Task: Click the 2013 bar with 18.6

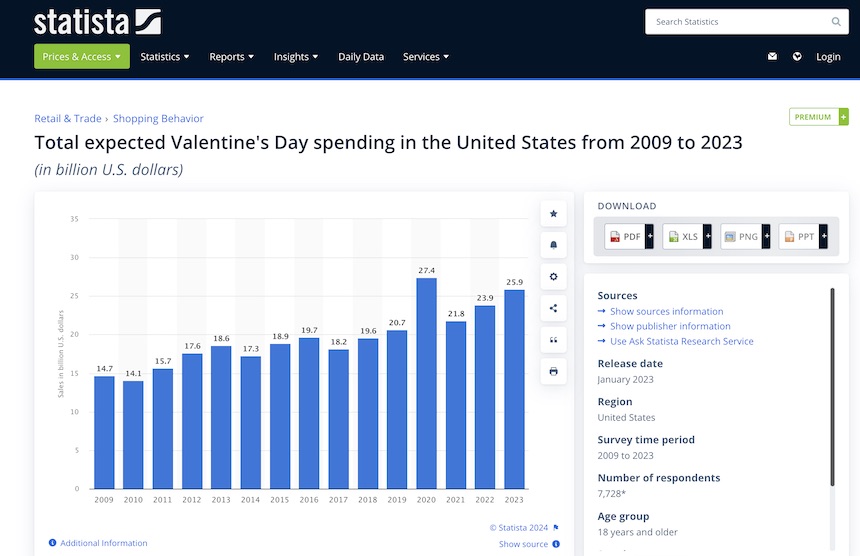Action: click(x=221, y=417)
